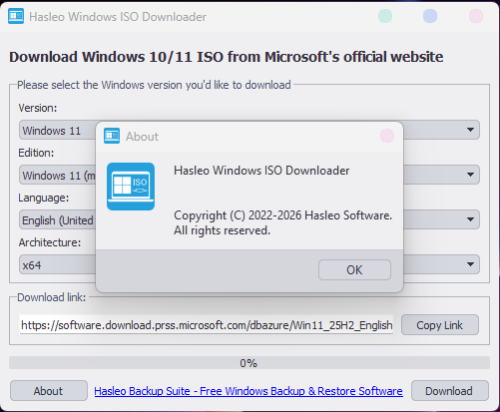This screenshot has width=500, height=412.
Task: Click the Version: label
Action: pos(38,108)
